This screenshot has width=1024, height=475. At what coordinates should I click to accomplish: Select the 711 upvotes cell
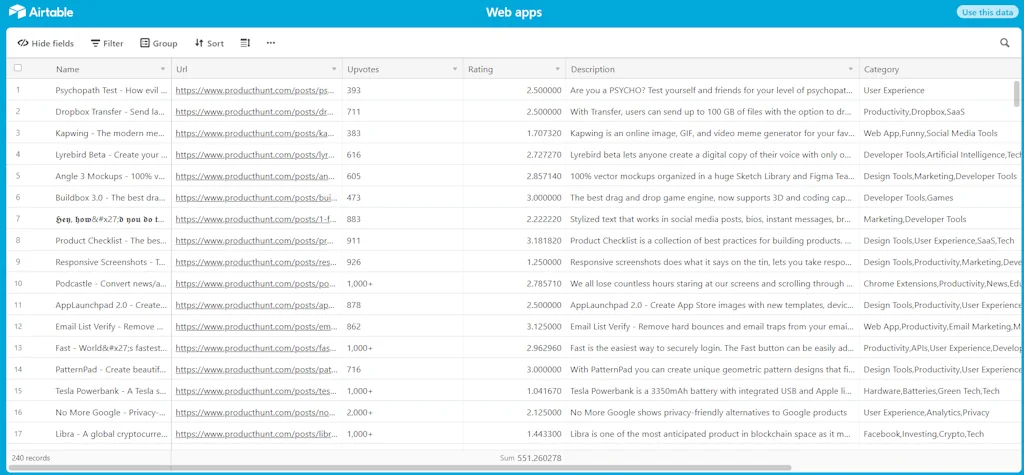pyautogui.click(x=402, y=112)
